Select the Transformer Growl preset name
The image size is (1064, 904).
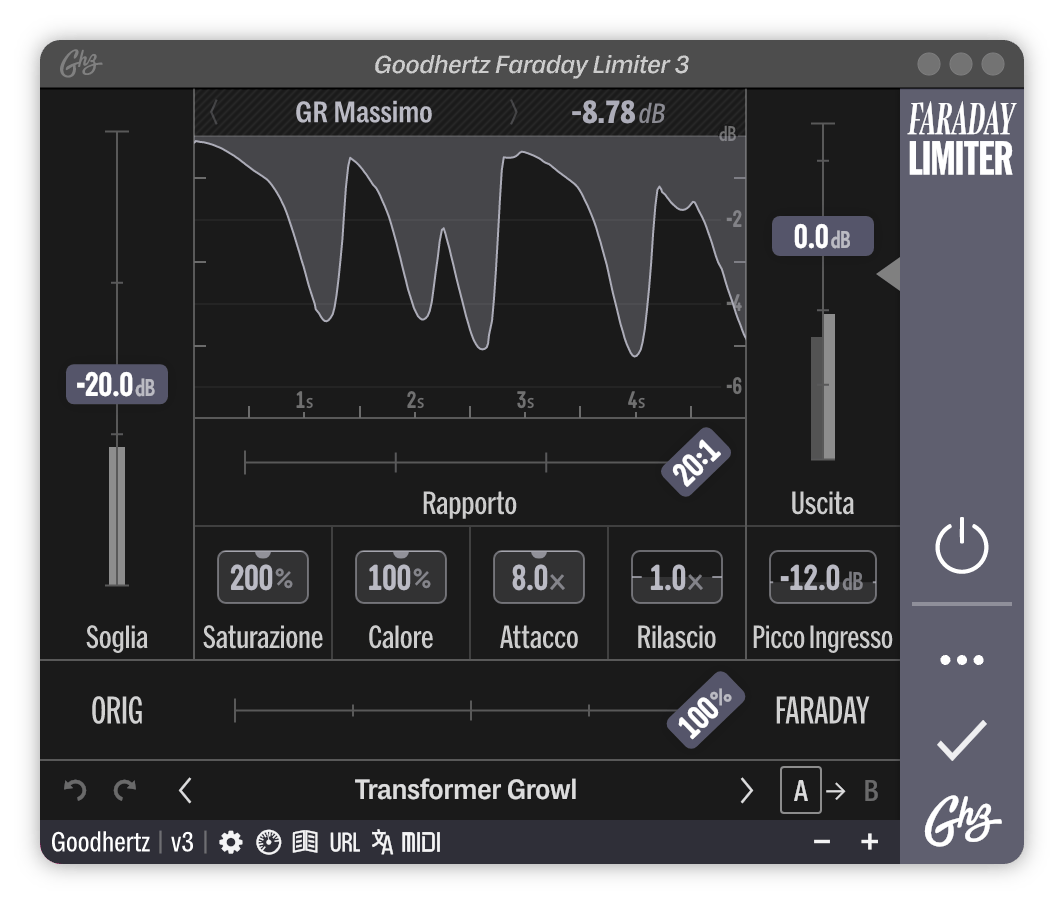[x=466, y=789]
